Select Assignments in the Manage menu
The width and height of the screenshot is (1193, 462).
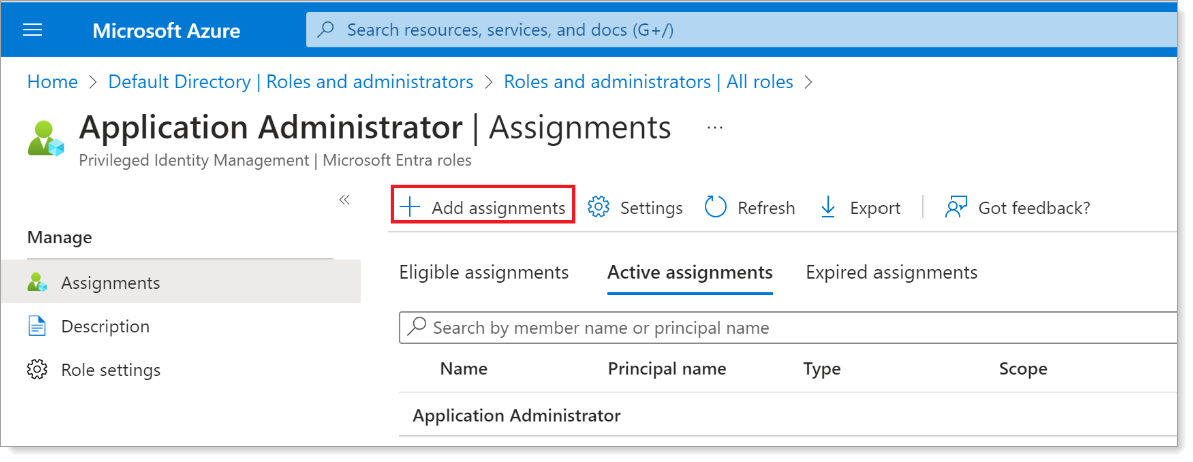[x=181, y=282]
